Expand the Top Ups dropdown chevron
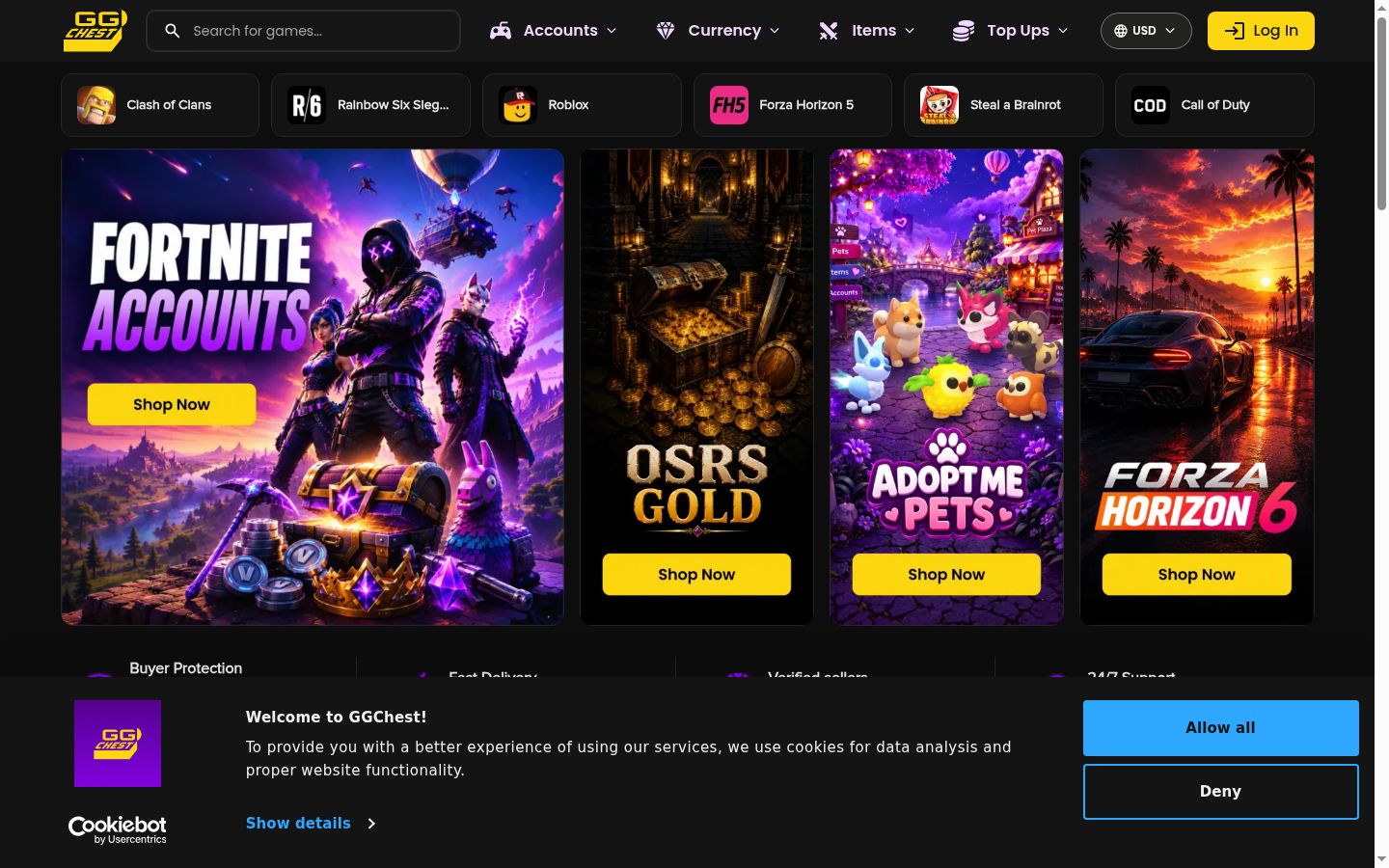 [1063, 31]
